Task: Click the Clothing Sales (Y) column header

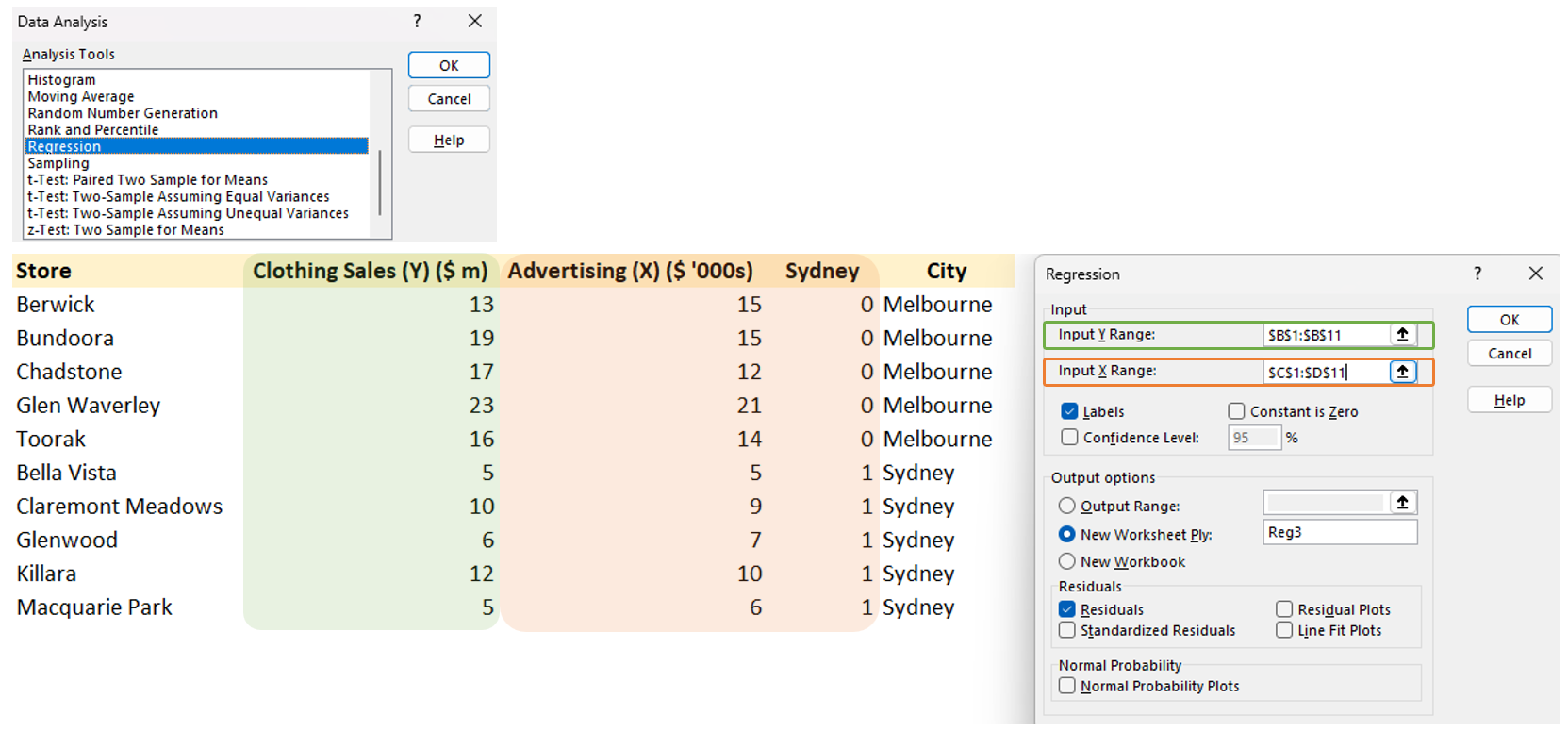Action: click(x=370, y=271)
